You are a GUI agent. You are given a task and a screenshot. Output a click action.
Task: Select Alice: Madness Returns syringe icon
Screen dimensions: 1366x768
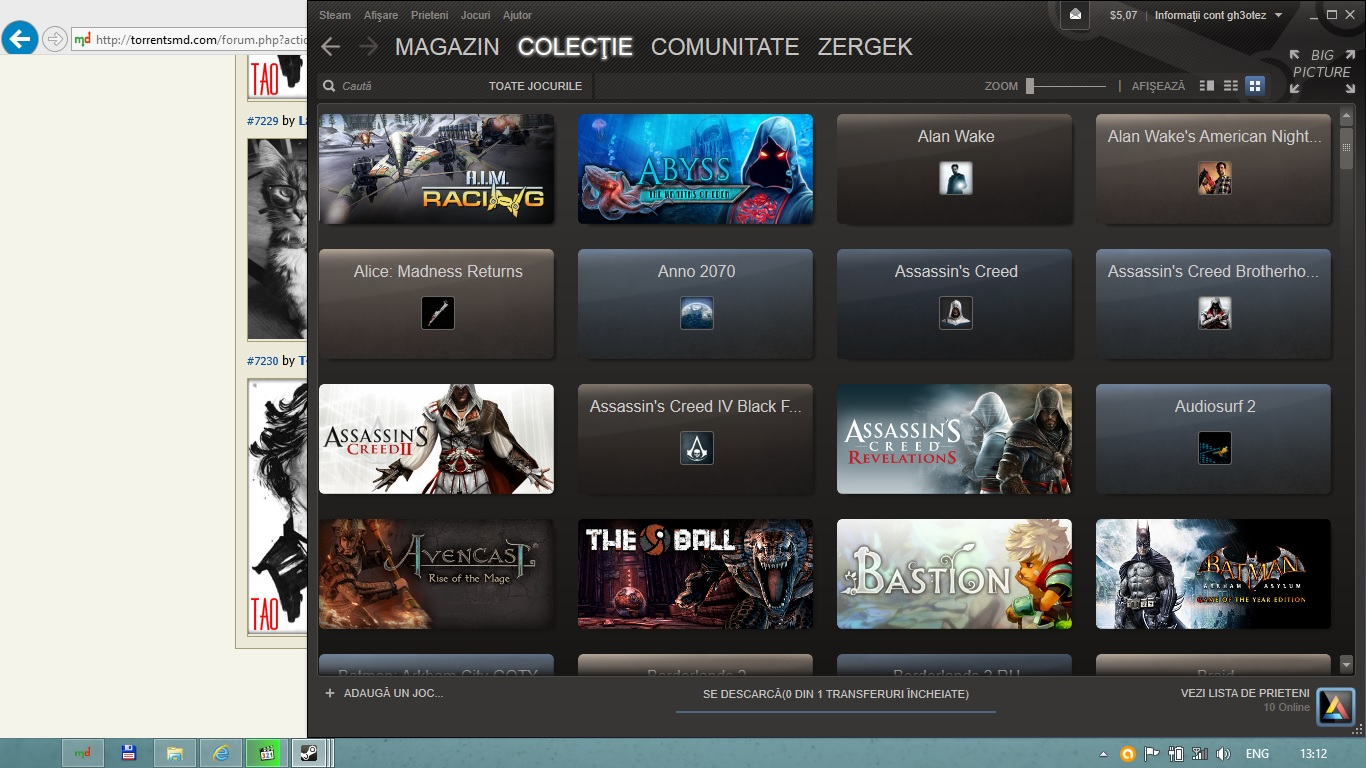[x=437, y=313]
